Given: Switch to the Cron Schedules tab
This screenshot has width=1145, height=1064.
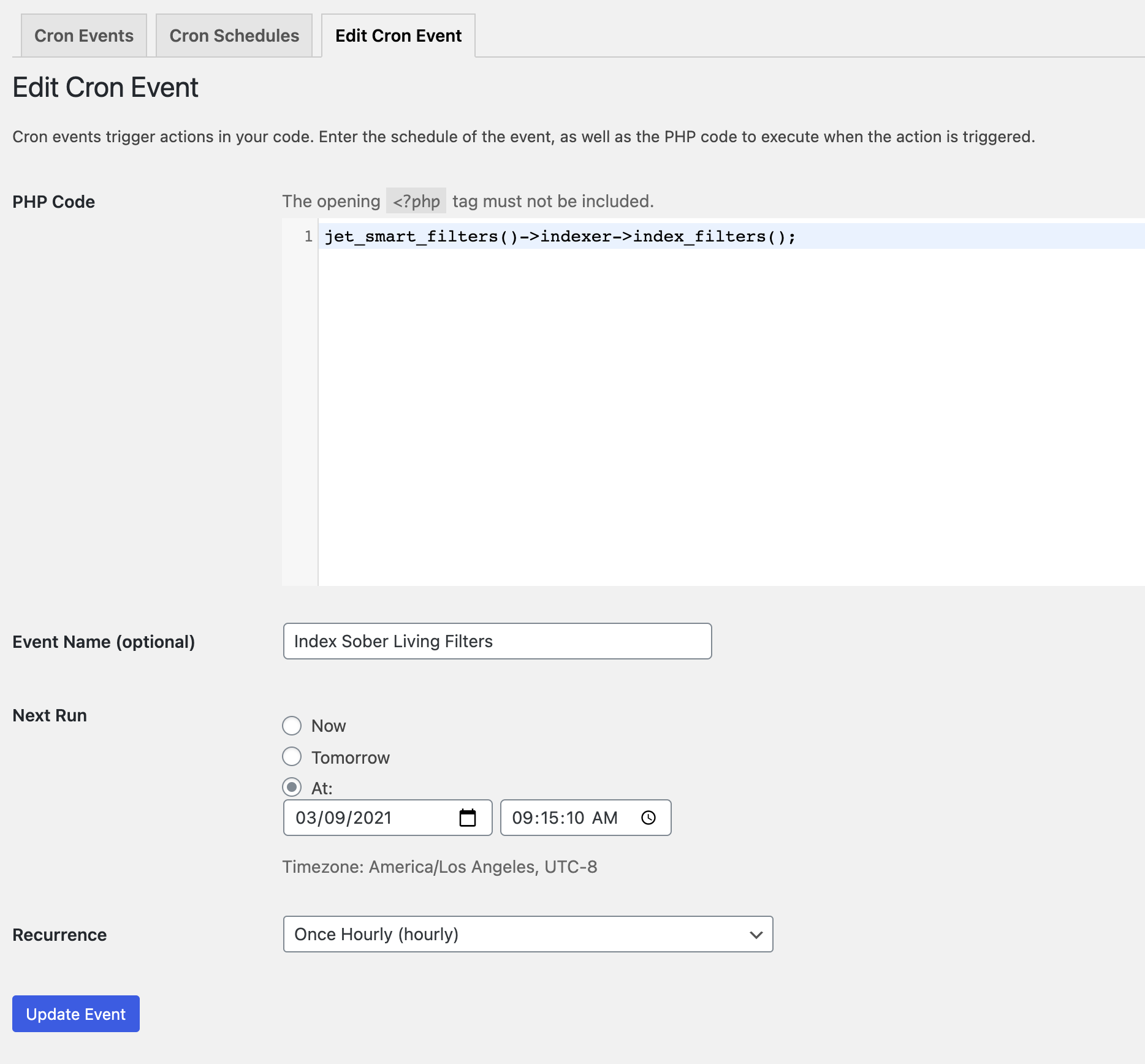Looking at the screenshot, I should [234, 35].
